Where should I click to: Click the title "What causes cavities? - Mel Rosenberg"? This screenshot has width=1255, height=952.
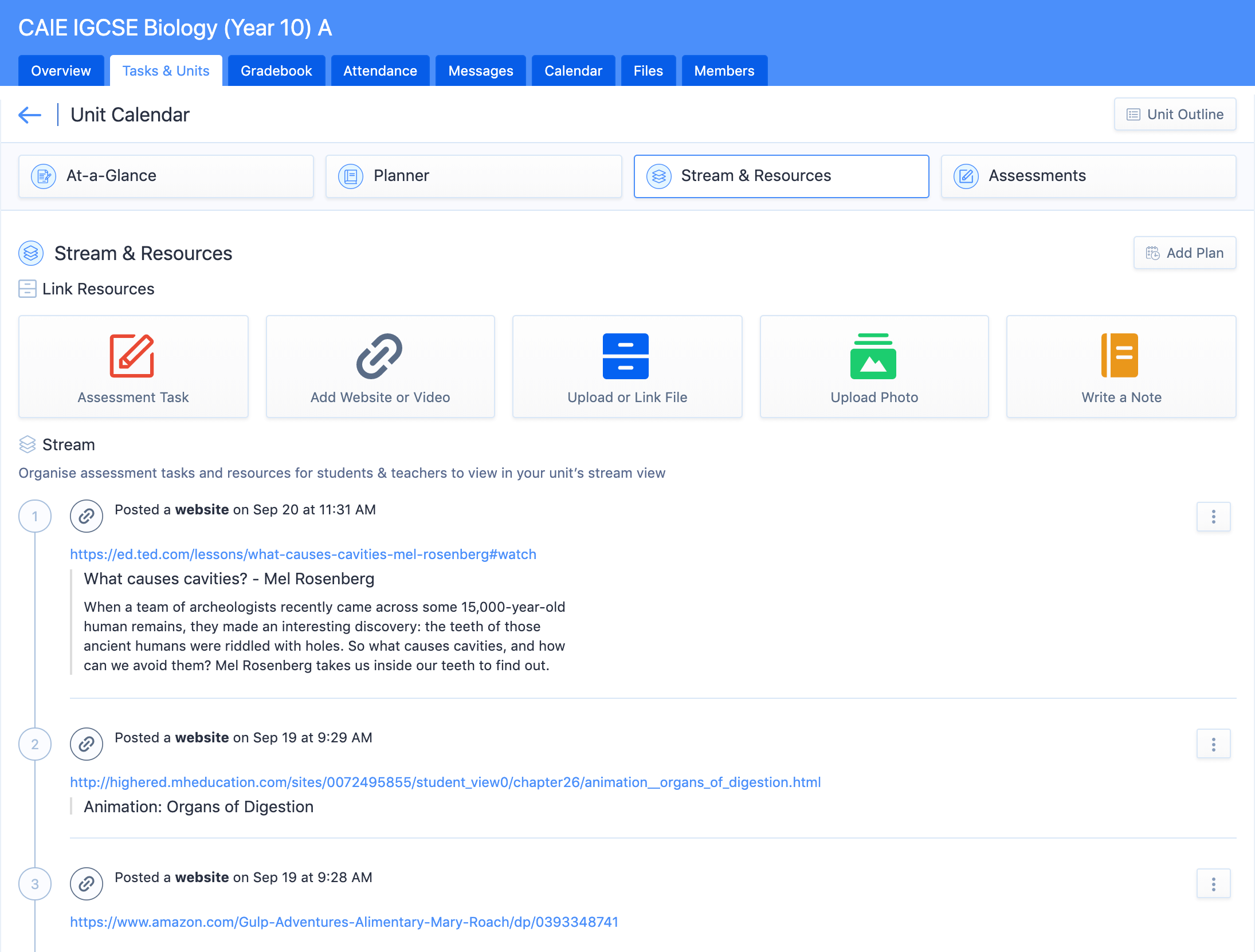click(229, 579)
